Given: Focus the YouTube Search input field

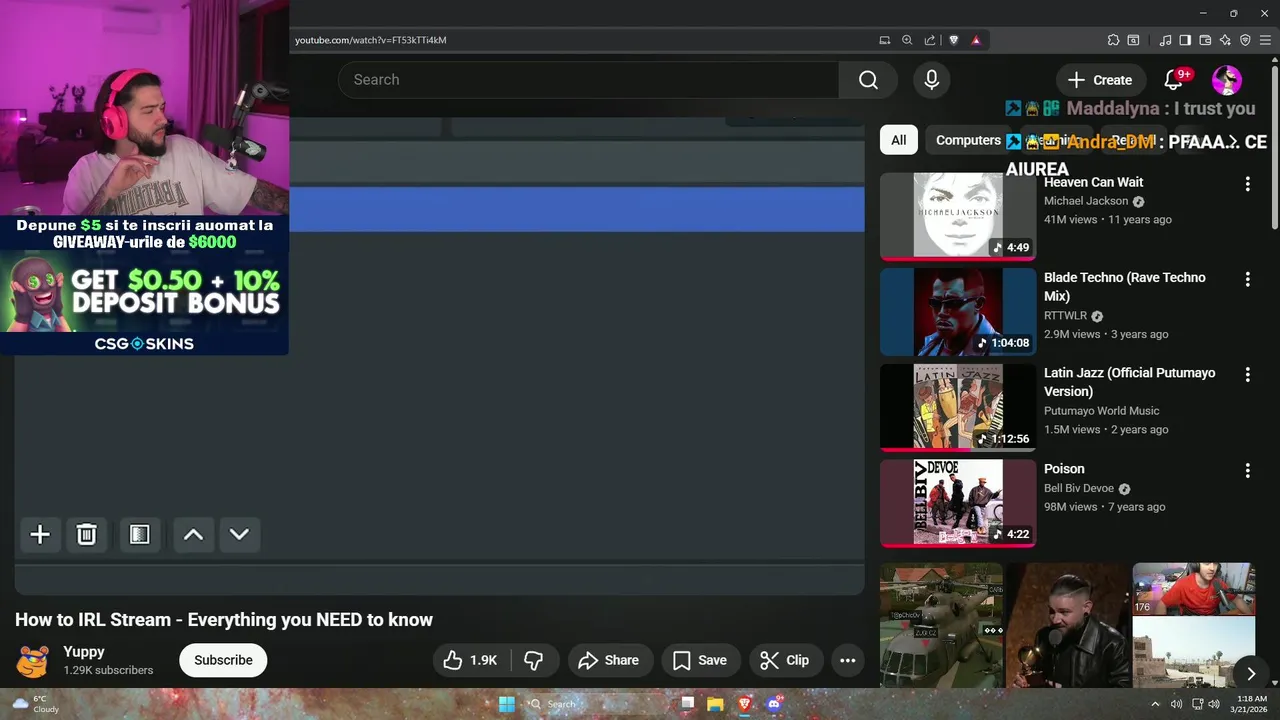Looking at the screenshot, I should point(590,80).
